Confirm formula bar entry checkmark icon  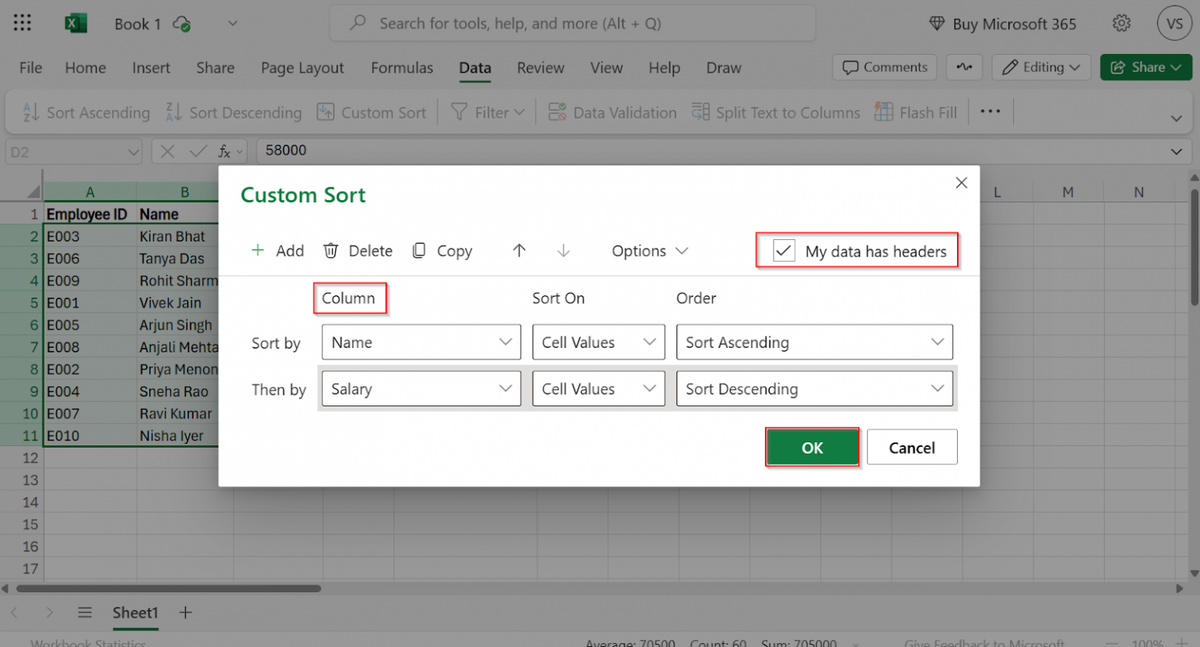(197, 151)
